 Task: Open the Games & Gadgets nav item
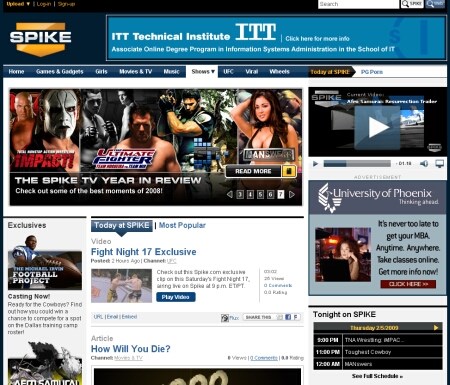click(x=60, y=71)
